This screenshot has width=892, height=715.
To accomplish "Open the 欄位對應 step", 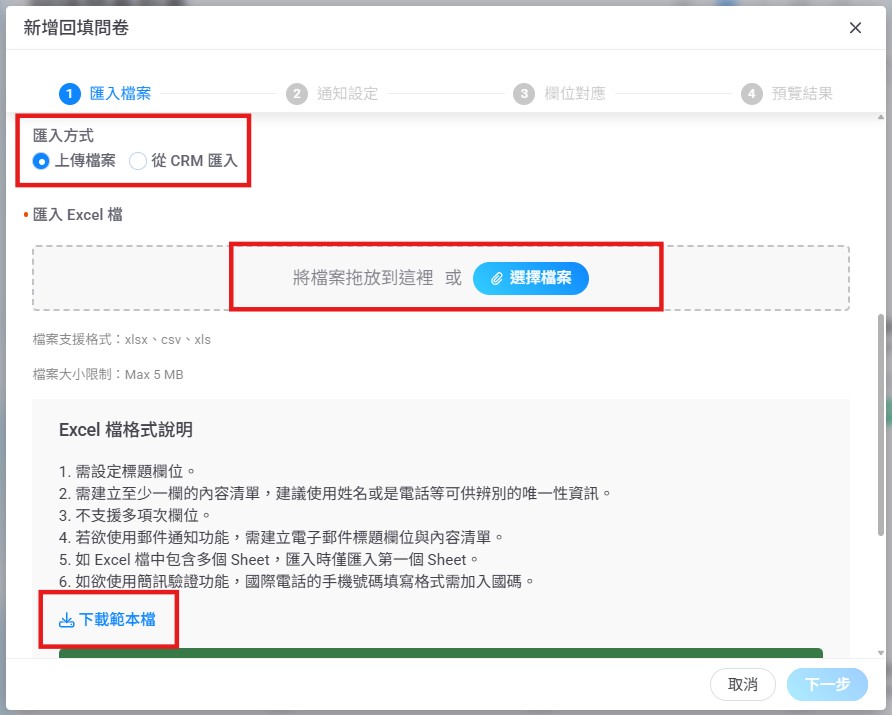I will click(x=574, y=94).
